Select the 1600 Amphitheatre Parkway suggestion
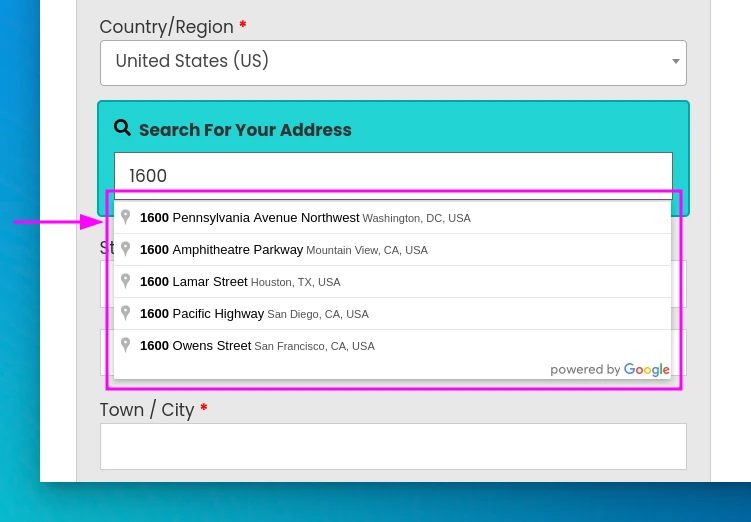 pyautogui.click(x=392, y=250)
